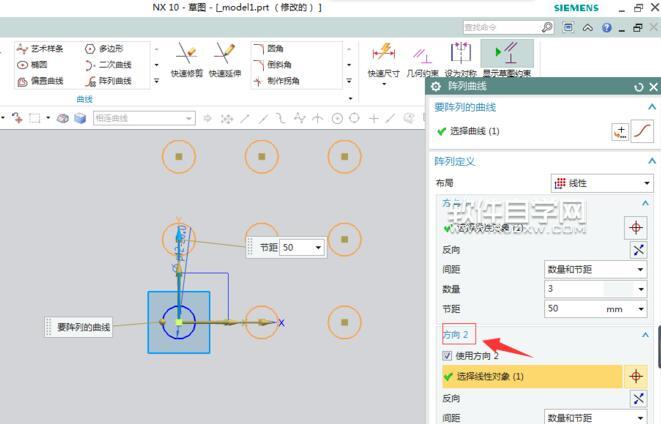Activate the 快速尺寸 rapid dimension tool

coord(384,59)
